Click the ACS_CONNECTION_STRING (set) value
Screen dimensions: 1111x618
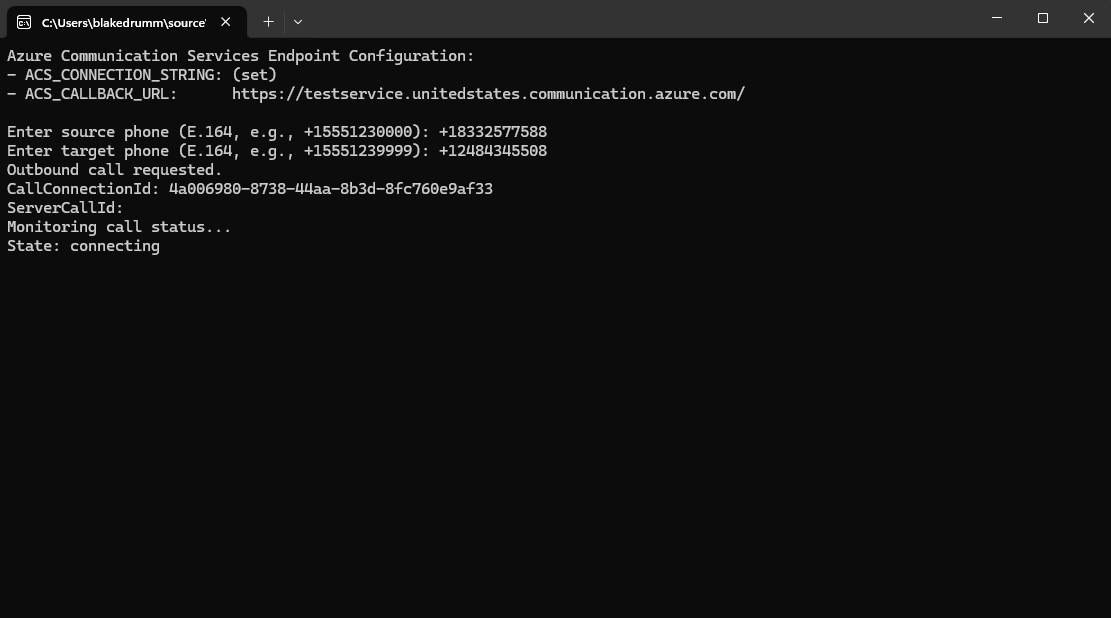click(x=254, y=75)
